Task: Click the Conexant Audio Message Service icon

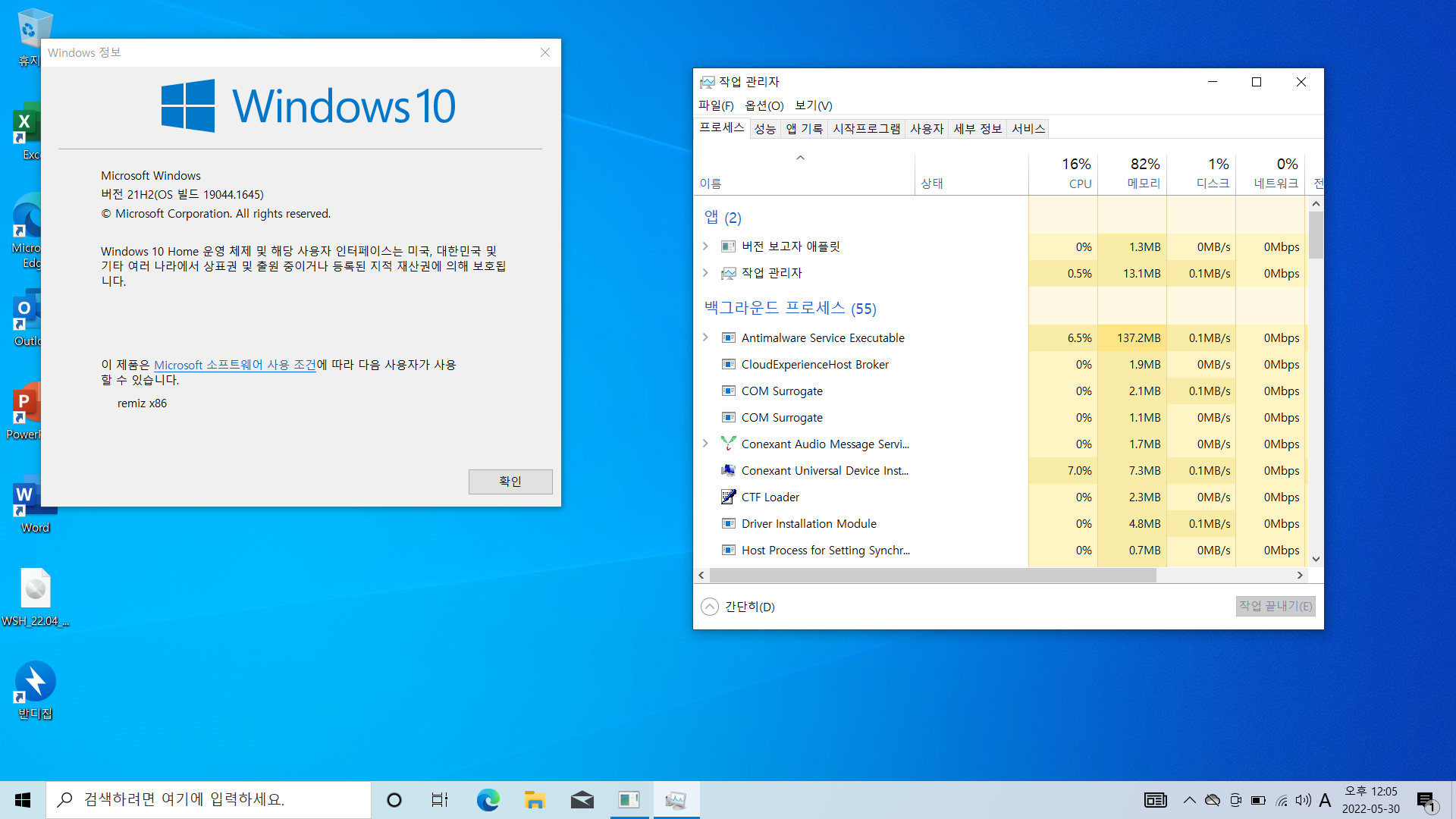Action: (x=728, y=444)
